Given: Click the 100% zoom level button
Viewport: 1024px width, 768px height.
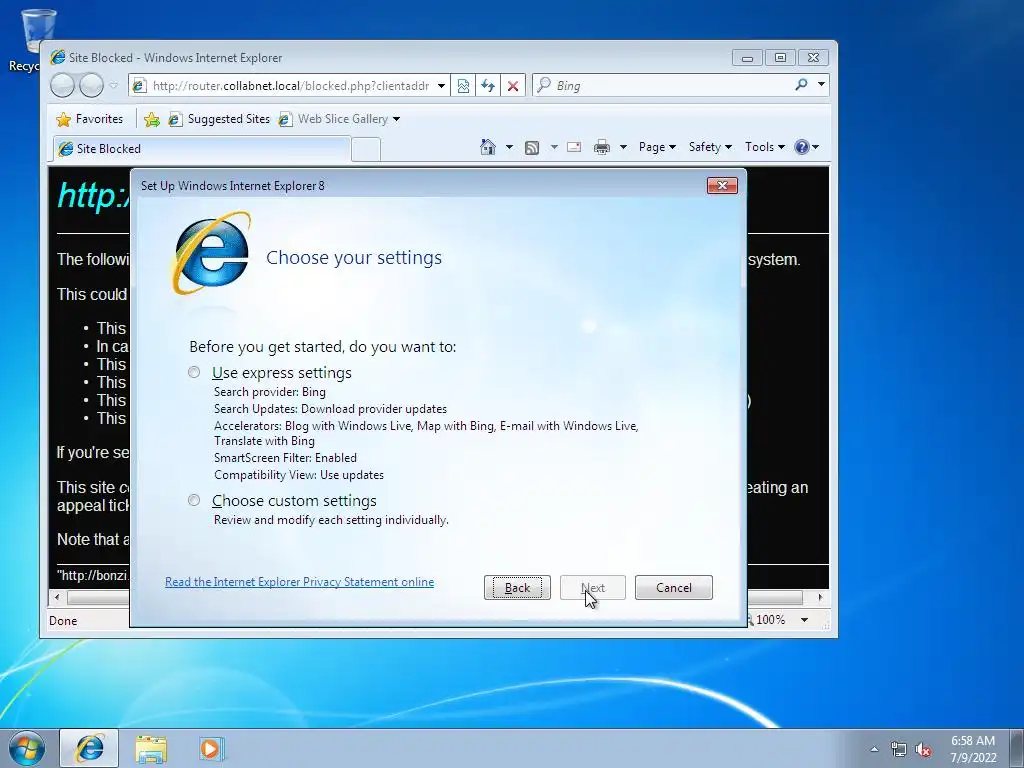Looking at the screenshot, I should click(769, 620).
